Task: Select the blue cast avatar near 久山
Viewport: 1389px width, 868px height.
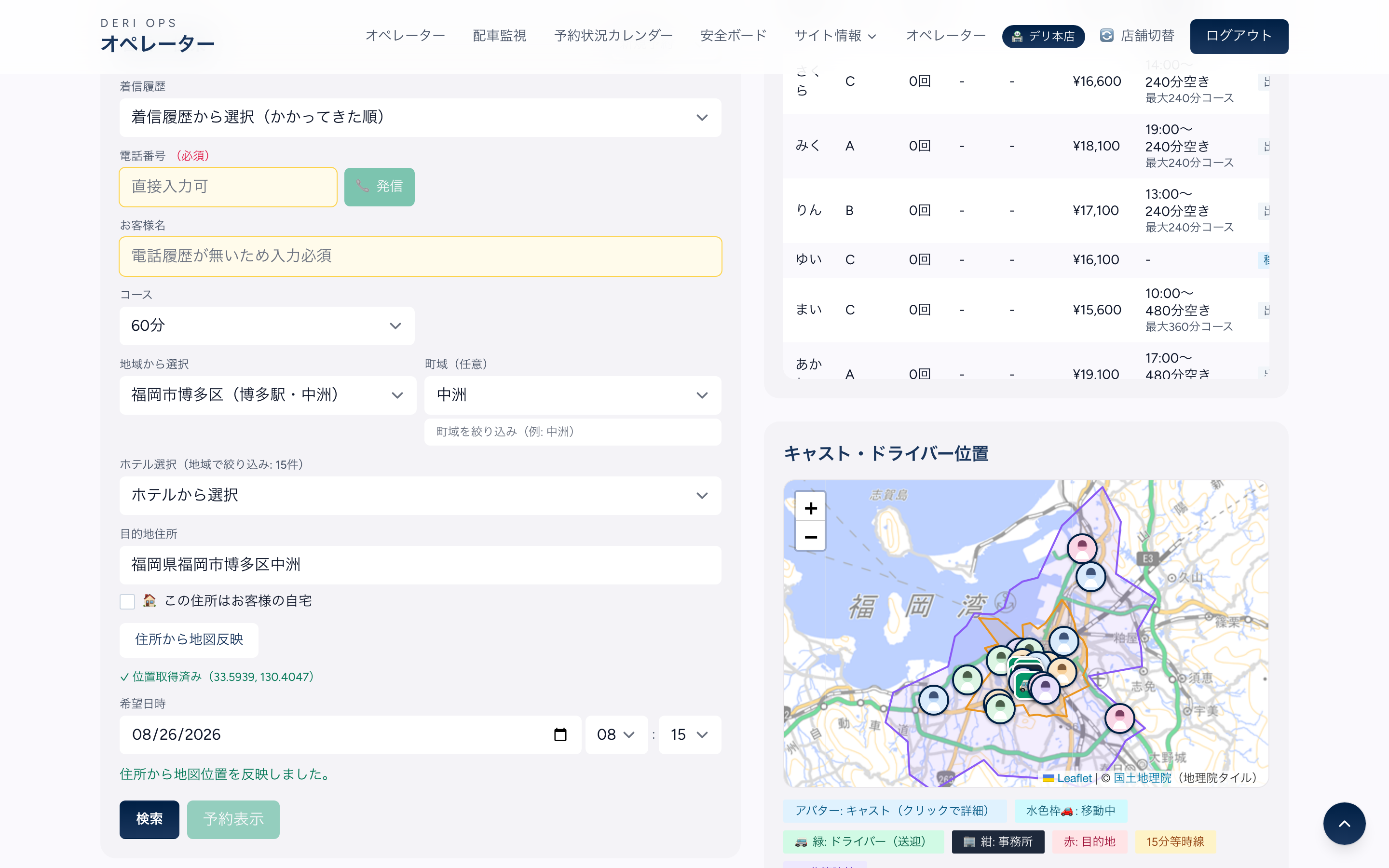Action: [x=1090, y=576]
